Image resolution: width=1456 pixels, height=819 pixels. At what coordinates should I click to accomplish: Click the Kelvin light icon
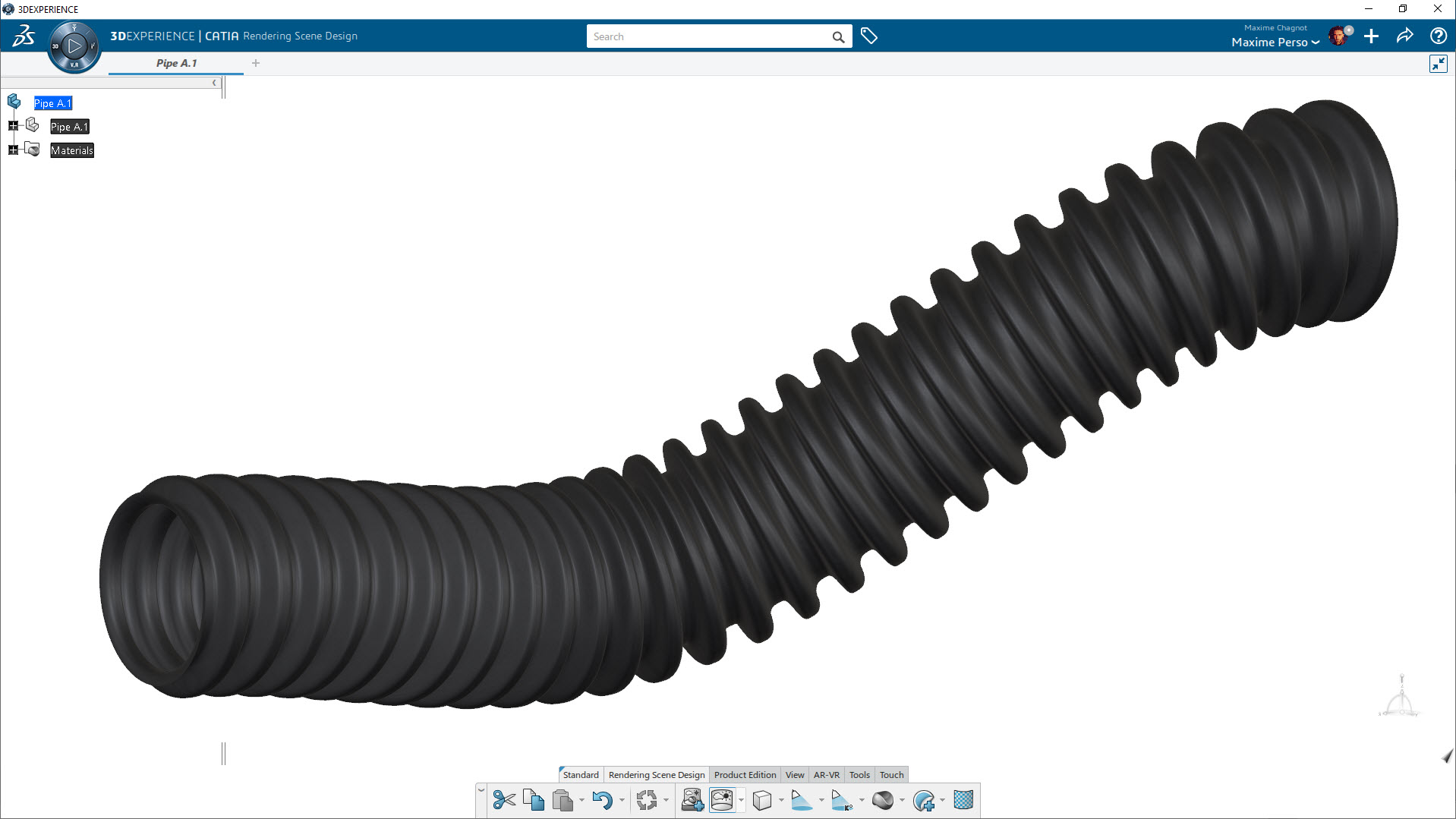point(842,800)
